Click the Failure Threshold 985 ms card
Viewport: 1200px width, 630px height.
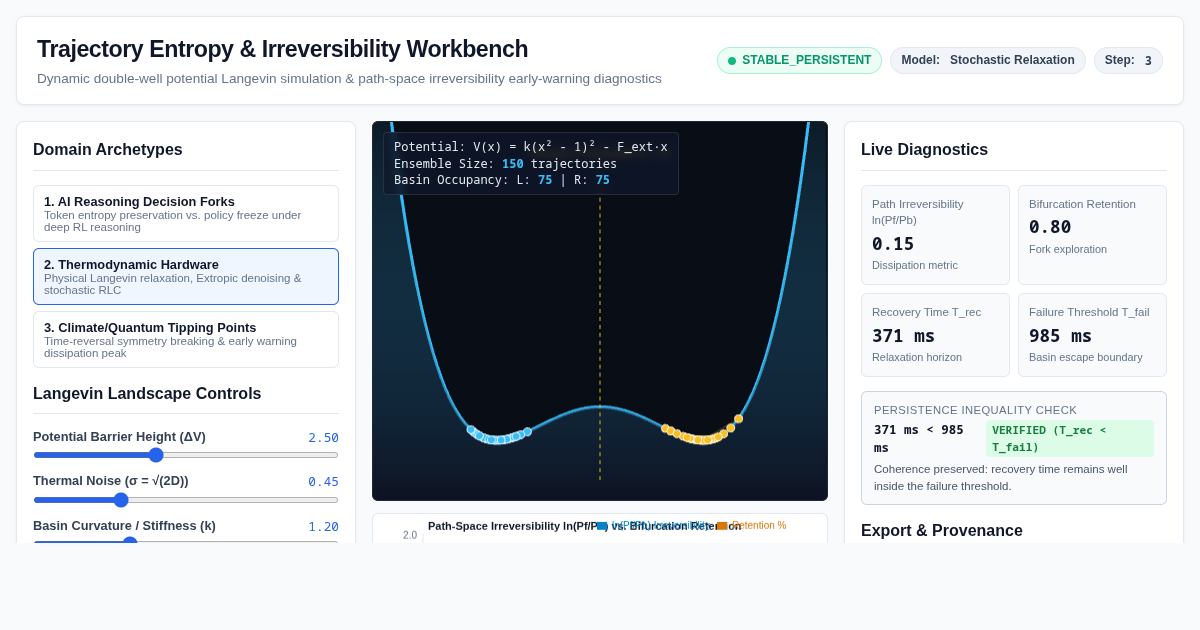(1092, 335)
